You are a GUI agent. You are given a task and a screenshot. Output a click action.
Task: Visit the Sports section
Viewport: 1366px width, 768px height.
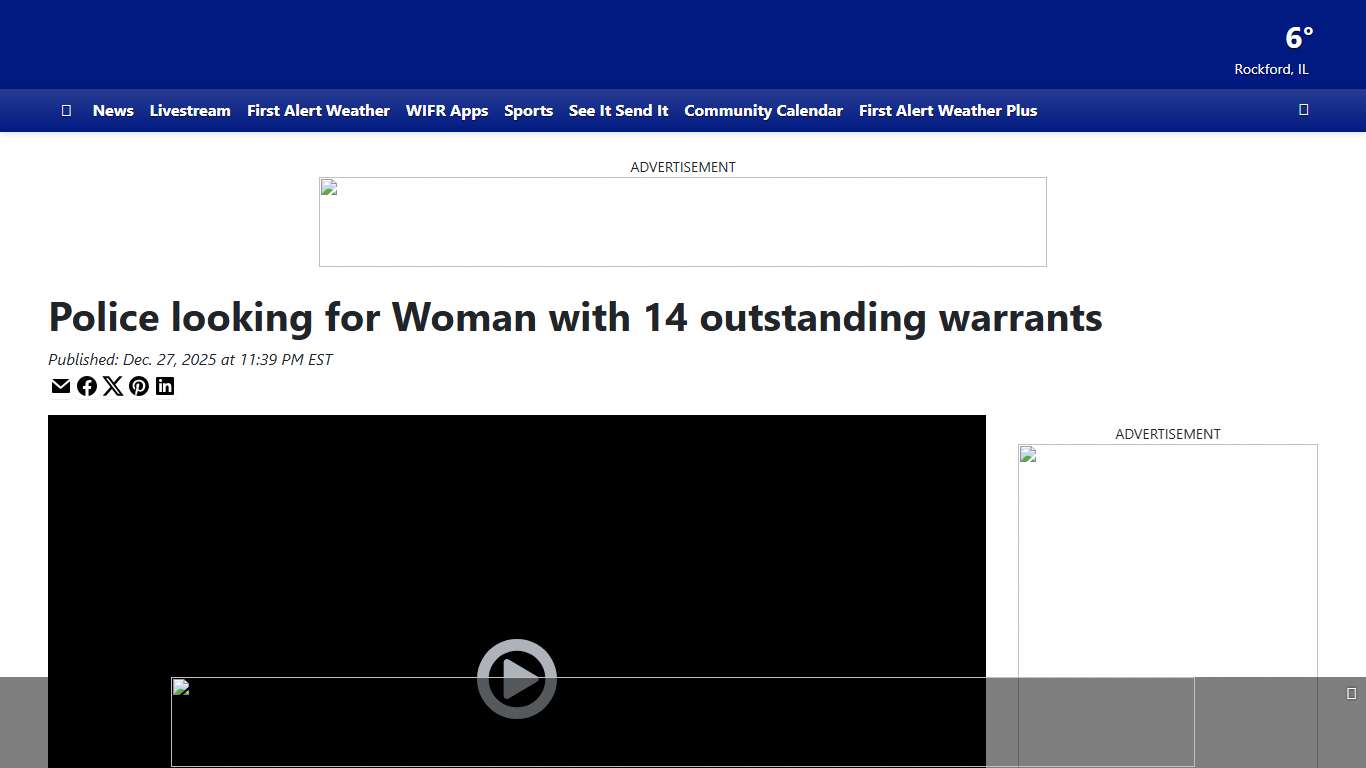coord(528,110)
